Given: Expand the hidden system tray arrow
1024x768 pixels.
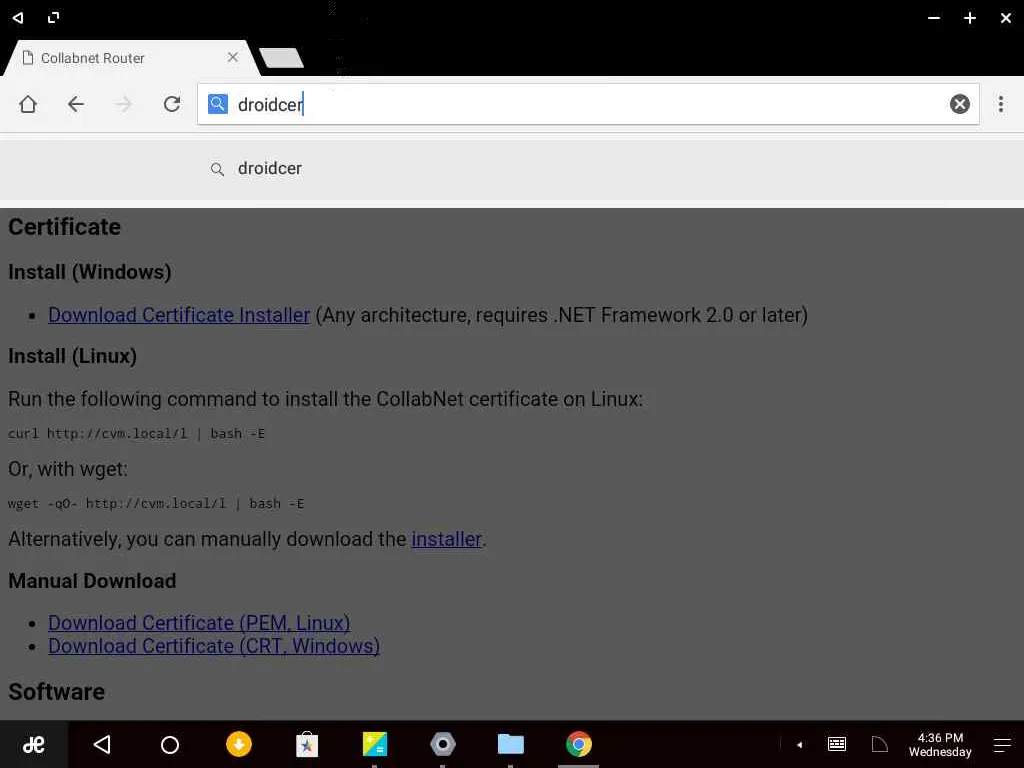Looking at the screenshot, I should 799,744.
